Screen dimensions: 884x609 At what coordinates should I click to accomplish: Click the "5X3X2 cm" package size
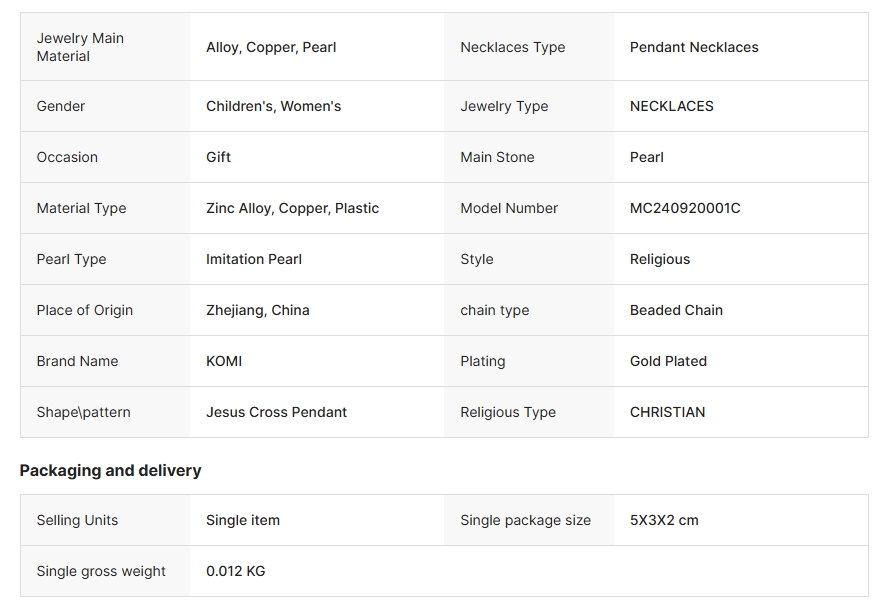664,520
